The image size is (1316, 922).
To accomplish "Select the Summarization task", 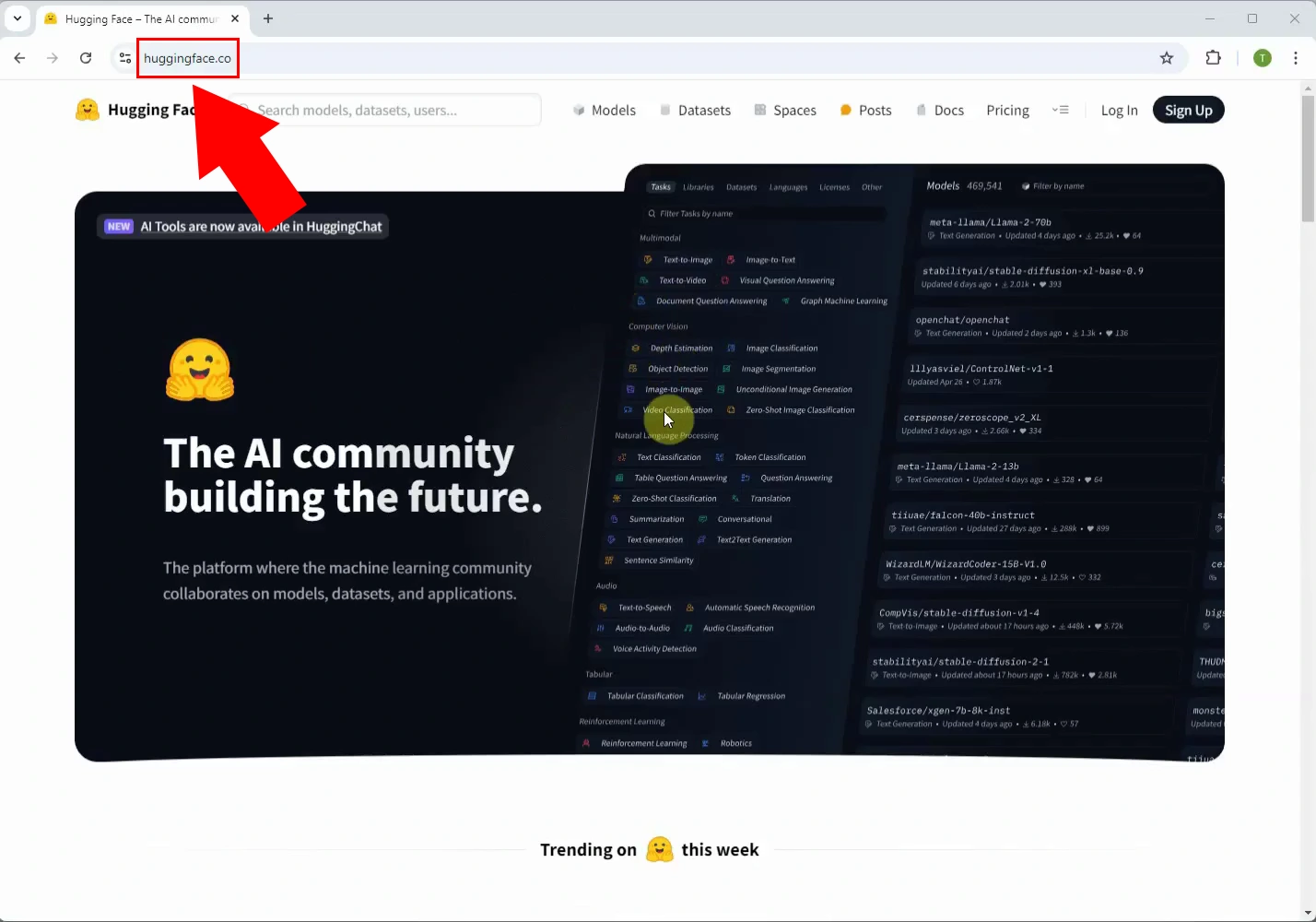I will [x=648, y=519].
